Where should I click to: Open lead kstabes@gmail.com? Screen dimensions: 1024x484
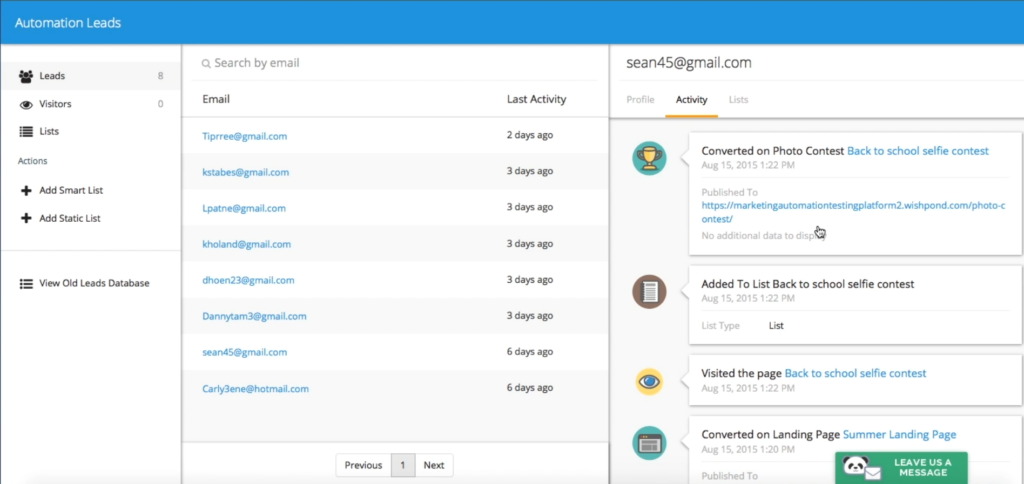246,172
